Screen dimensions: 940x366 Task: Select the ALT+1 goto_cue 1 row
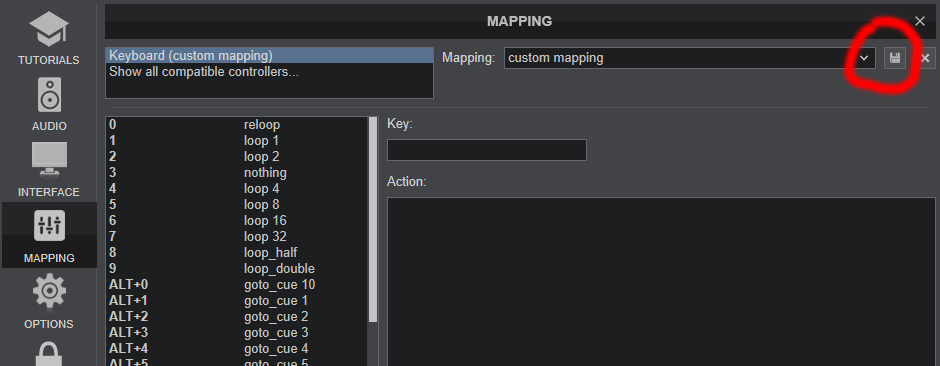click(237, 300)
